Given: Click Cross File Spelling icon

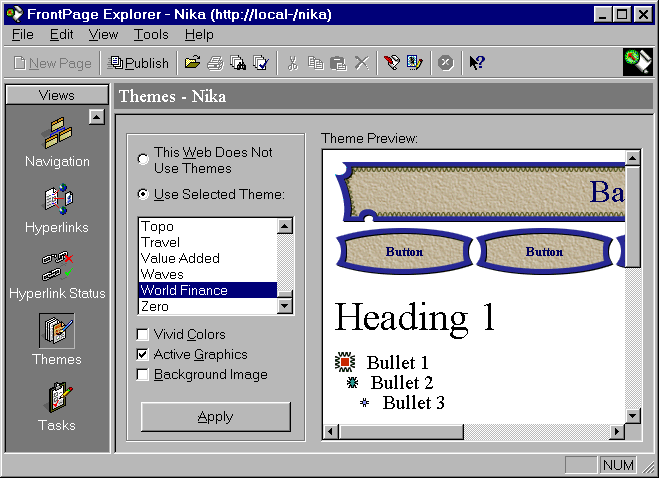Looking at the screenshot, I should [261, 63].
